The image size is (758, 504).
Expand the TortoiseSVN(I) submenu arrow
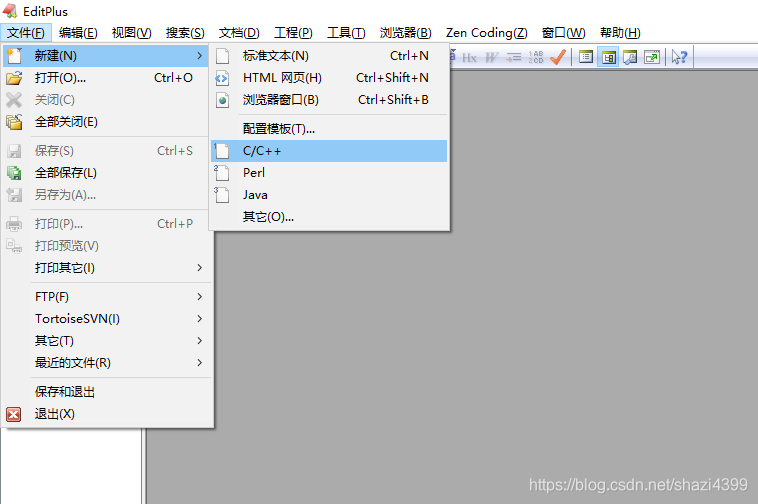click(x=200, y=318)
